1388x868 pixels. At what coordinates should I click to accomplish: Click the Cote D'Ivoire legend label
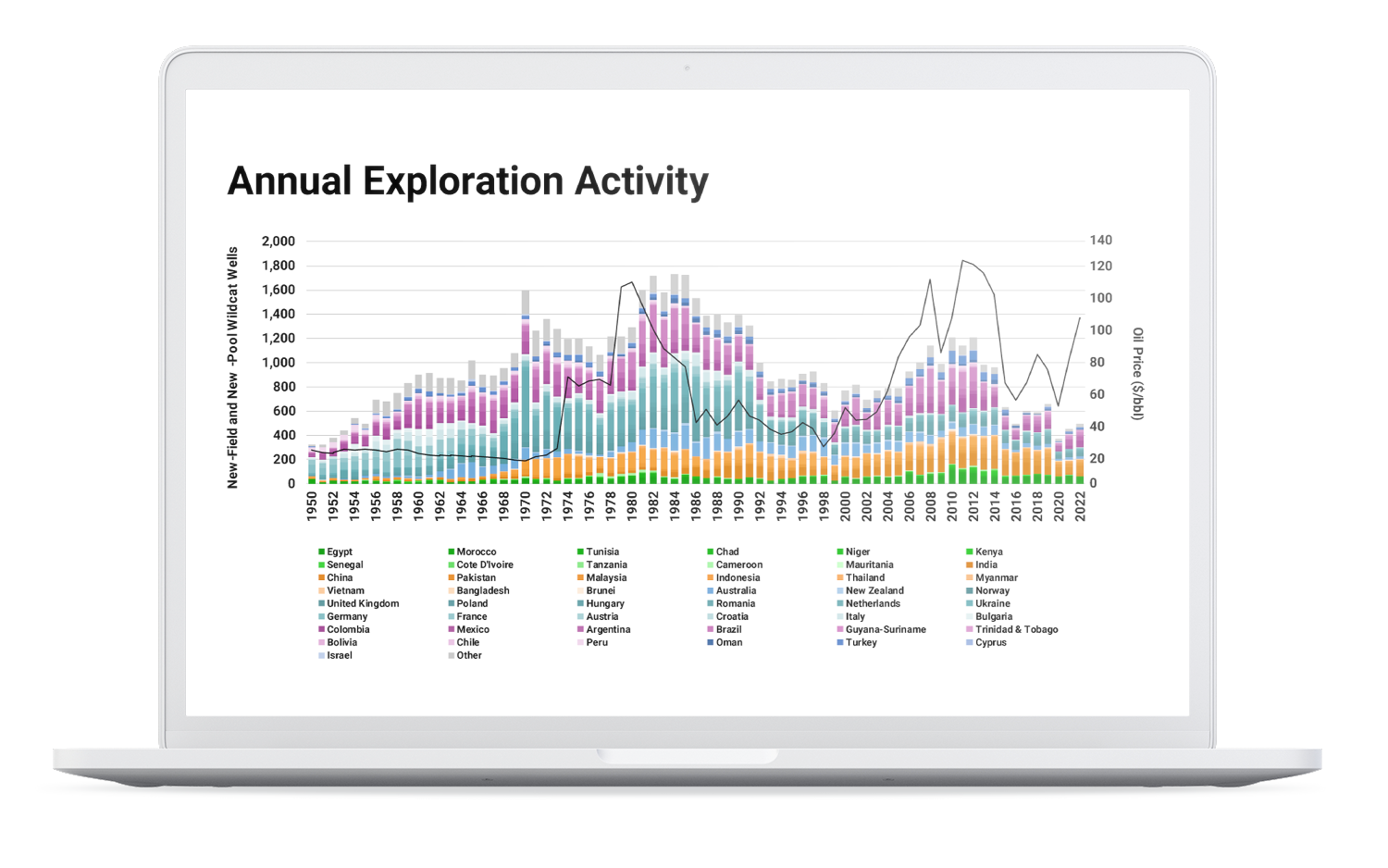[485, 564]
